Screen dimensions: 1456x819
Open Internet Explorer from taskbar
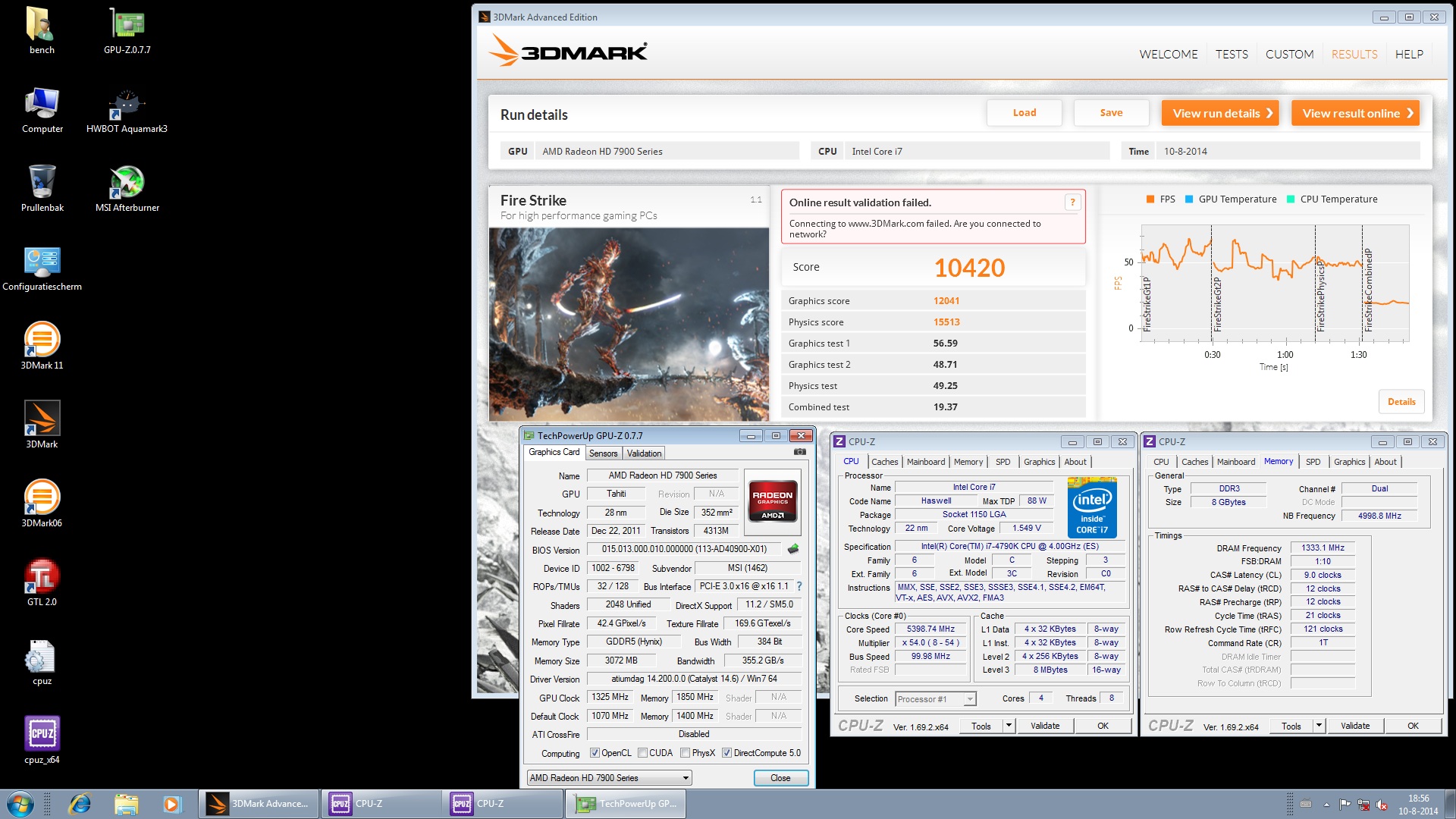pyautogui.click(x=80, y=804)
